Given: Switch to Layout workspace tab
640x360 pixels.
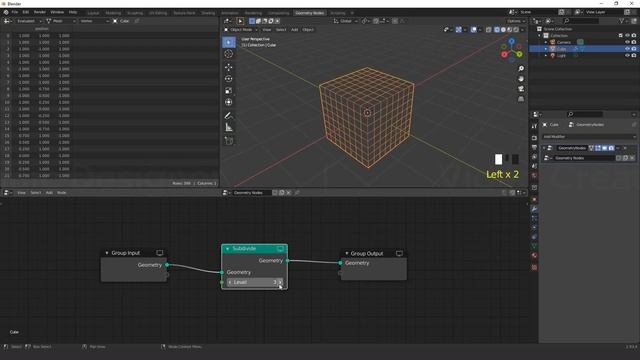Looking at the screenshot, I should coord(93,13).
